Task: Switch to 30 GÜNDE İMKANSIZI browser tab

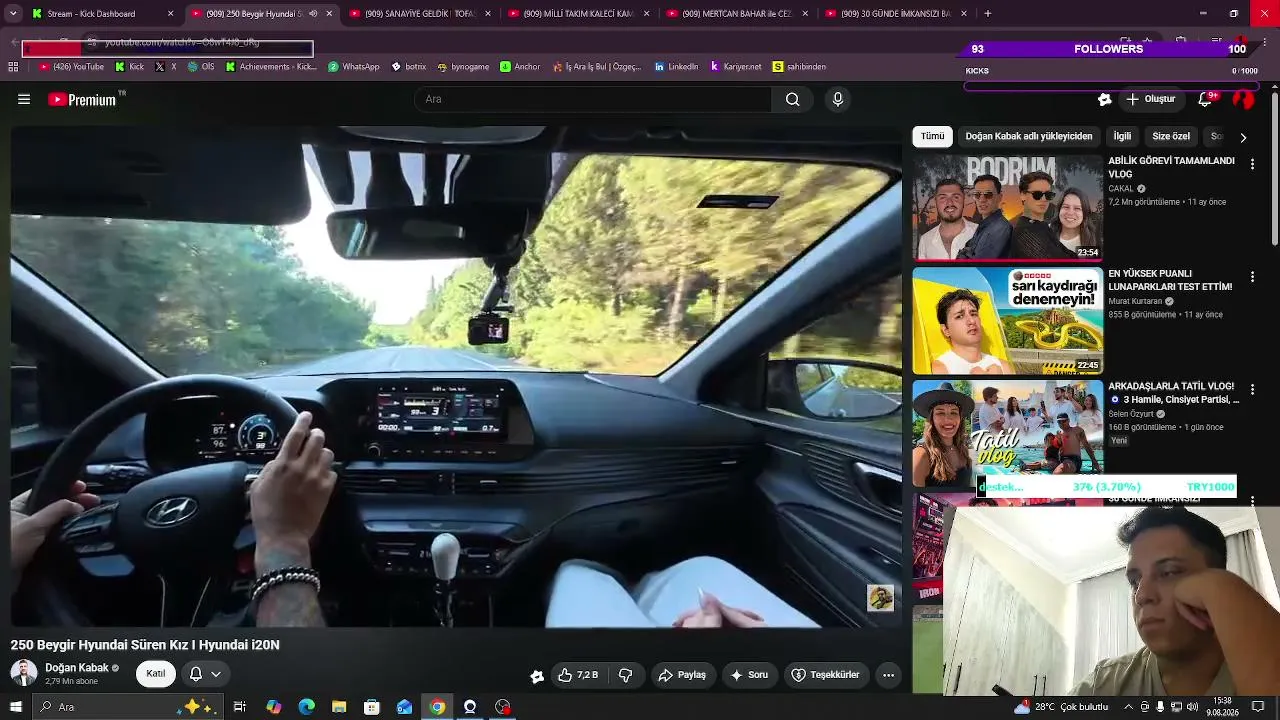Action: pyautogui.click(x=895, y=14)
